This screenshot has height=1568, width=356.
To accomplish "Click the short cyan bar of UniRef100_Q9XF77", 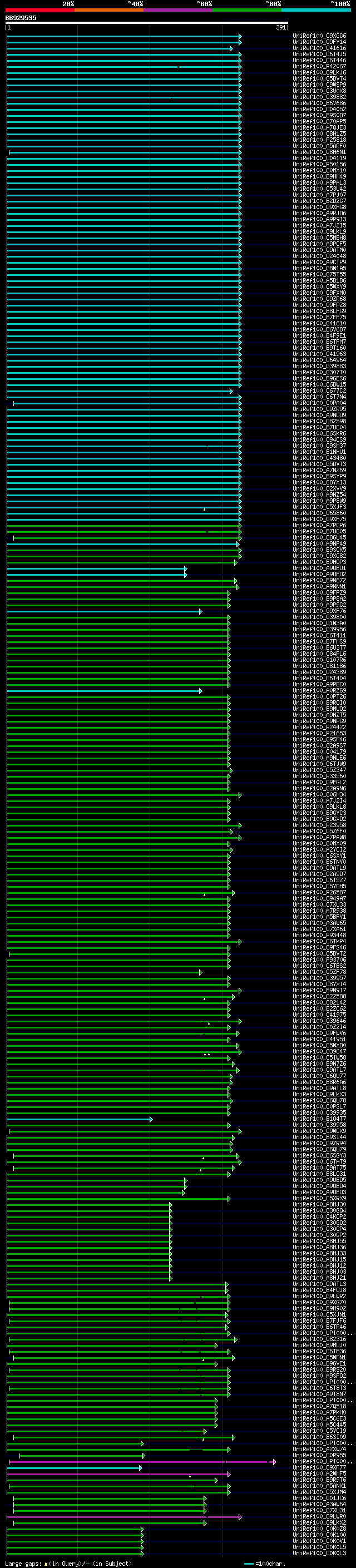I will click(74, 1467).
